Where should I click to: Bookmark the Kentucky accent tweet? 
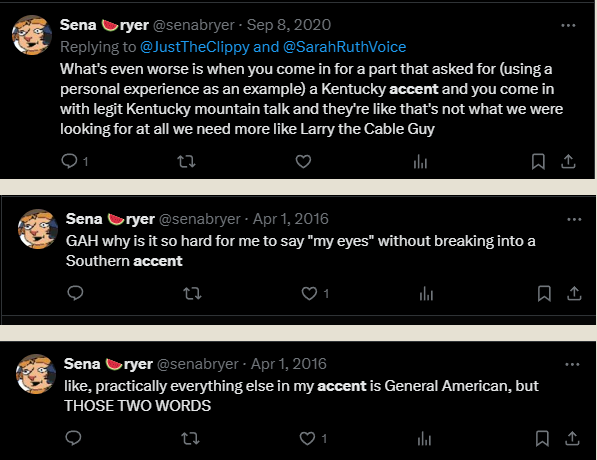point(538,161)
